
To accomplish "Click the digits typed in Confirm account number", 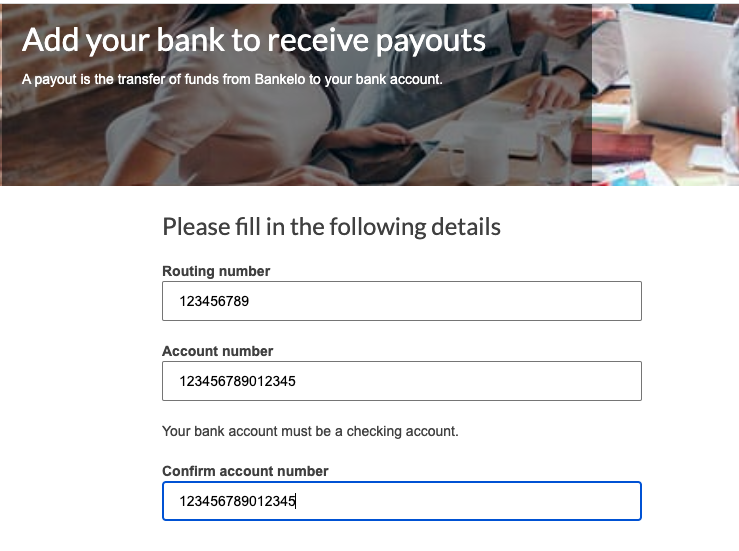I will coord(237,501).
